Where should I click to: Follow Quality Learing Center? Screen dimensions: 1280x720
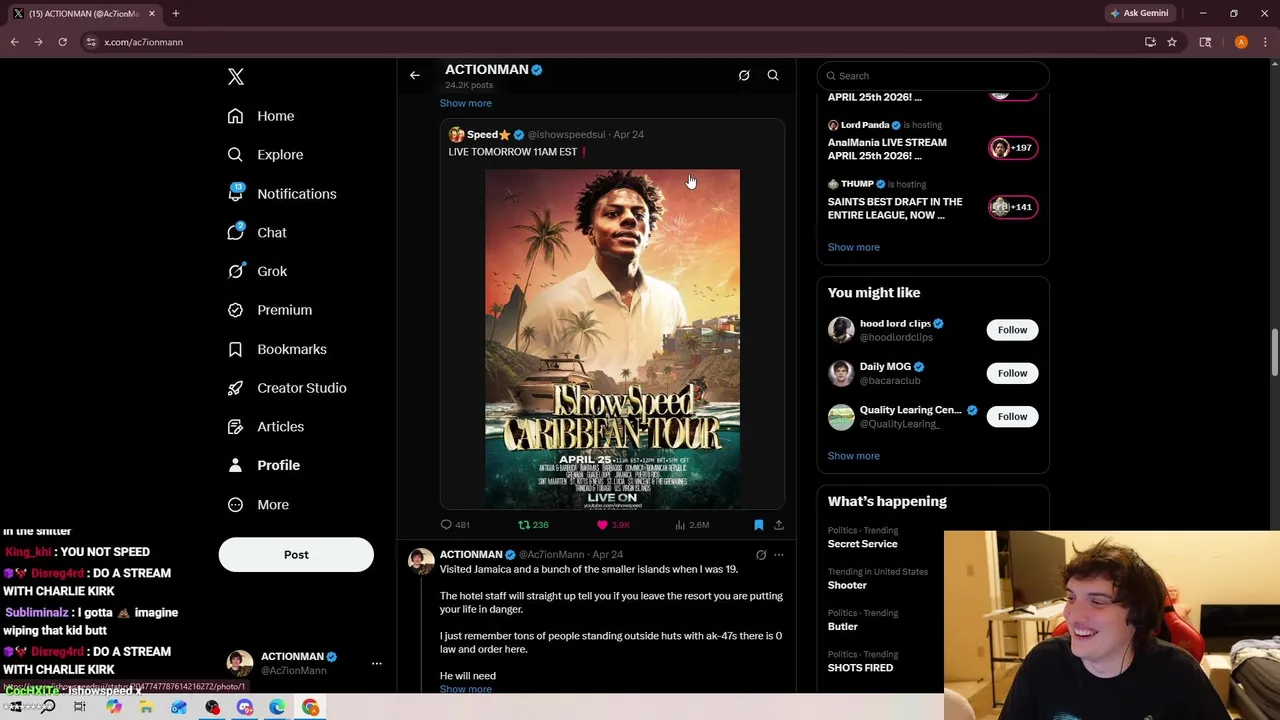point(1012,416)
